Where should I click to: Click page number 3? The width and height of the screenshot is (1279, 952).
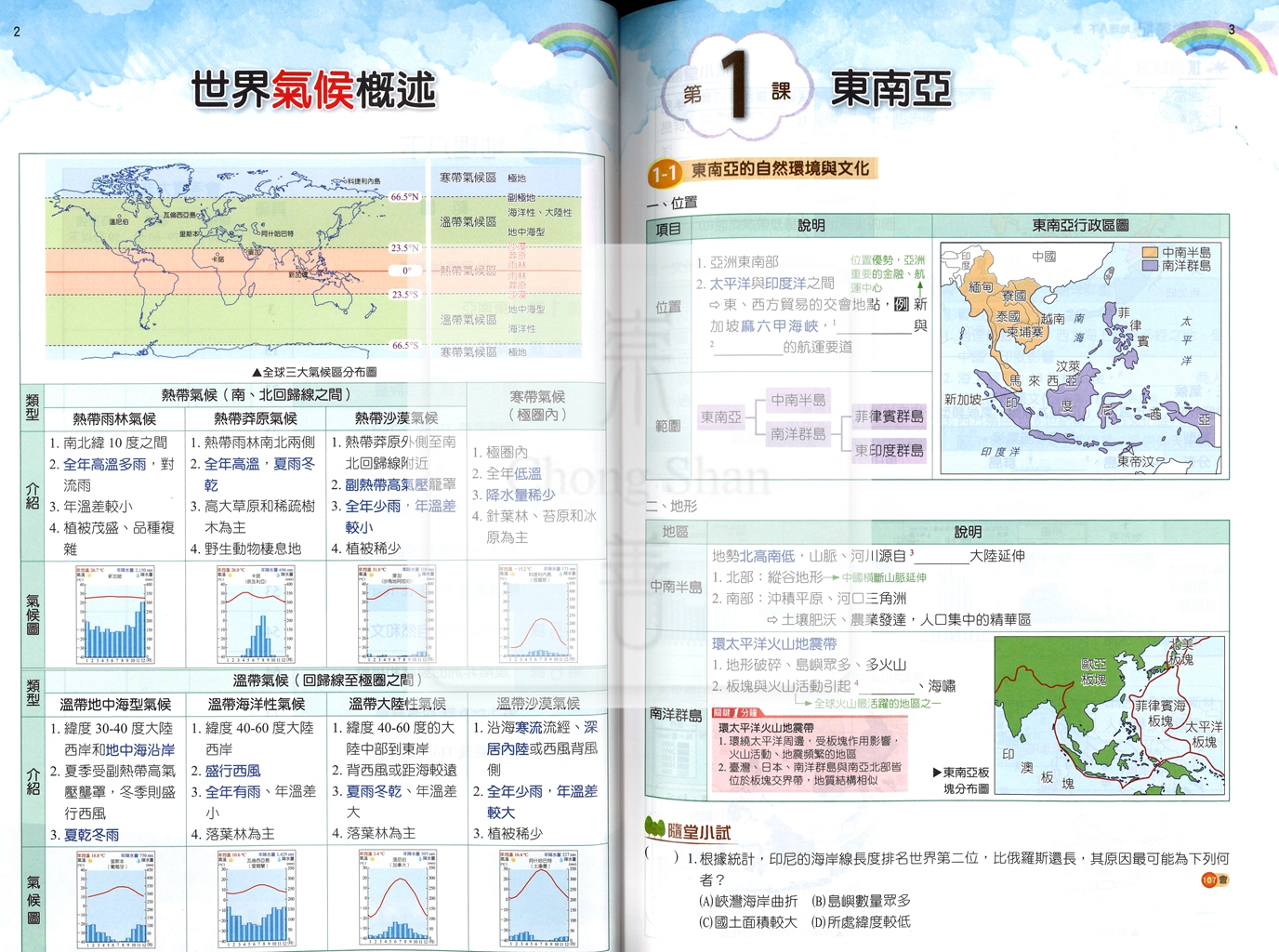click(1232, 30)
